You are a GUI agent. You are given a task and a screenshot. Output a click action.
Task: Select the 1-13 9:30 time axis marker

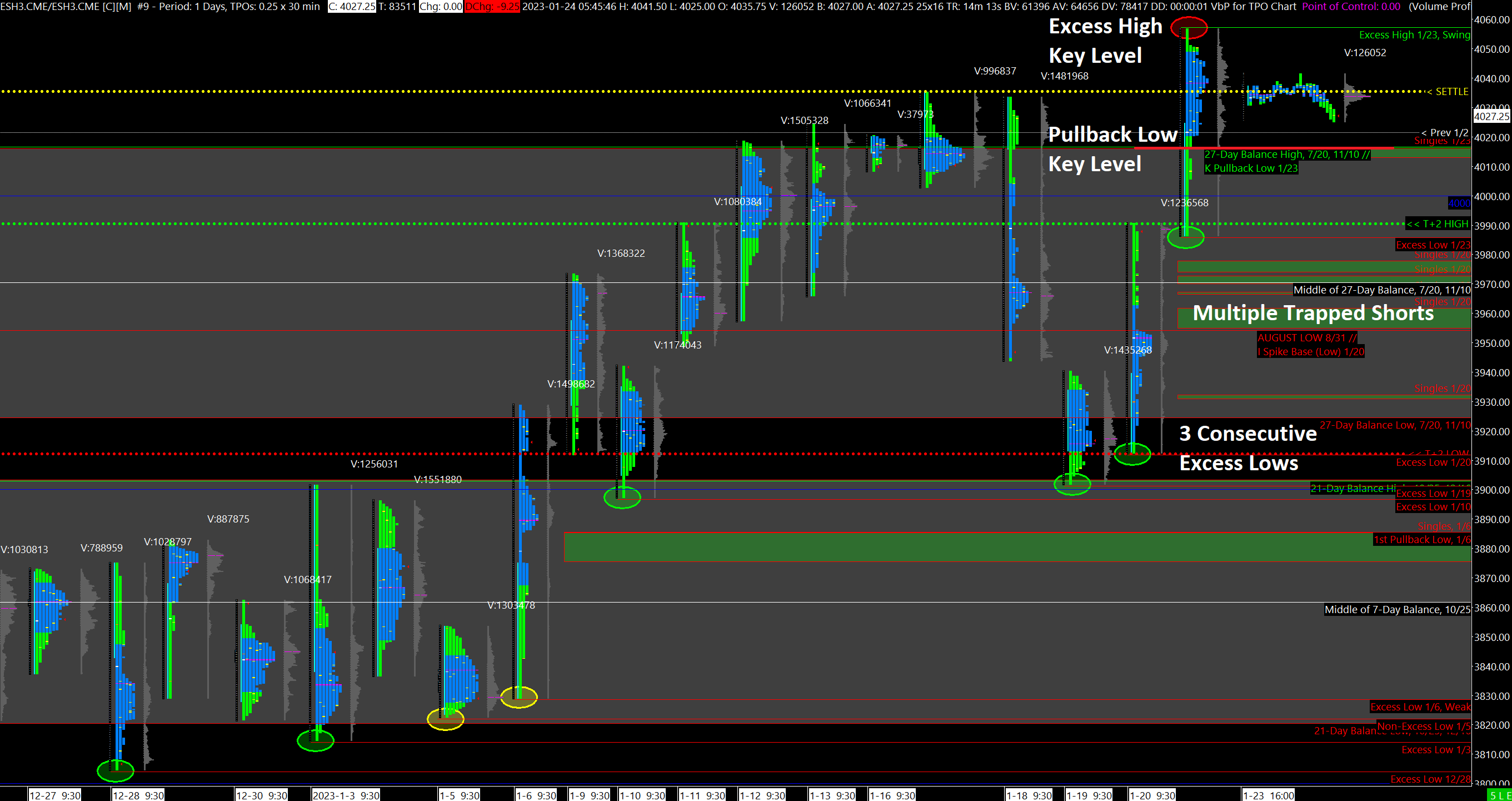[832, 795]
